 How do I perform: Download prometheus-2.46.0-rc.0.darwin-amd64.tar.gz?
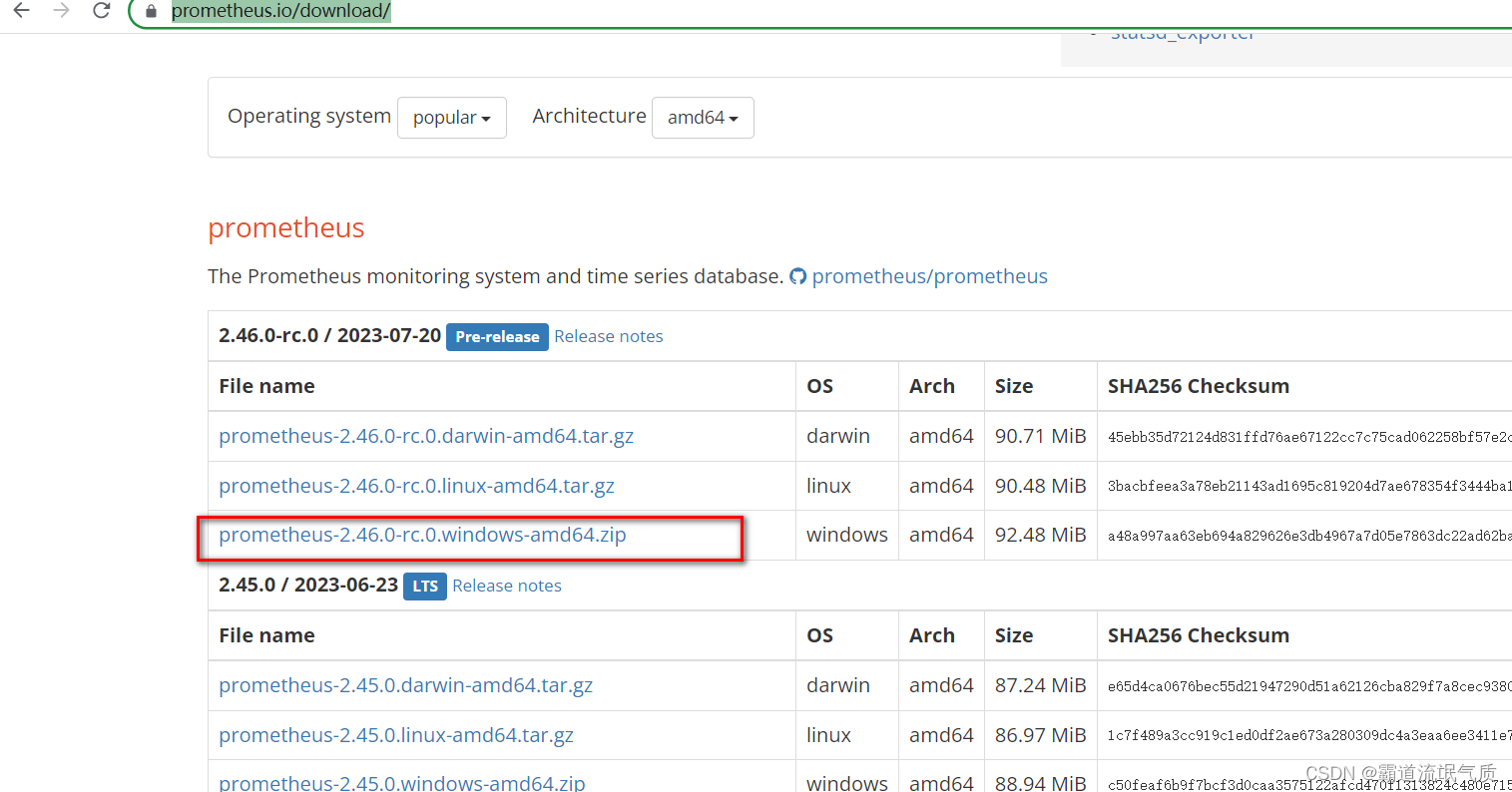tap(426, 436)
